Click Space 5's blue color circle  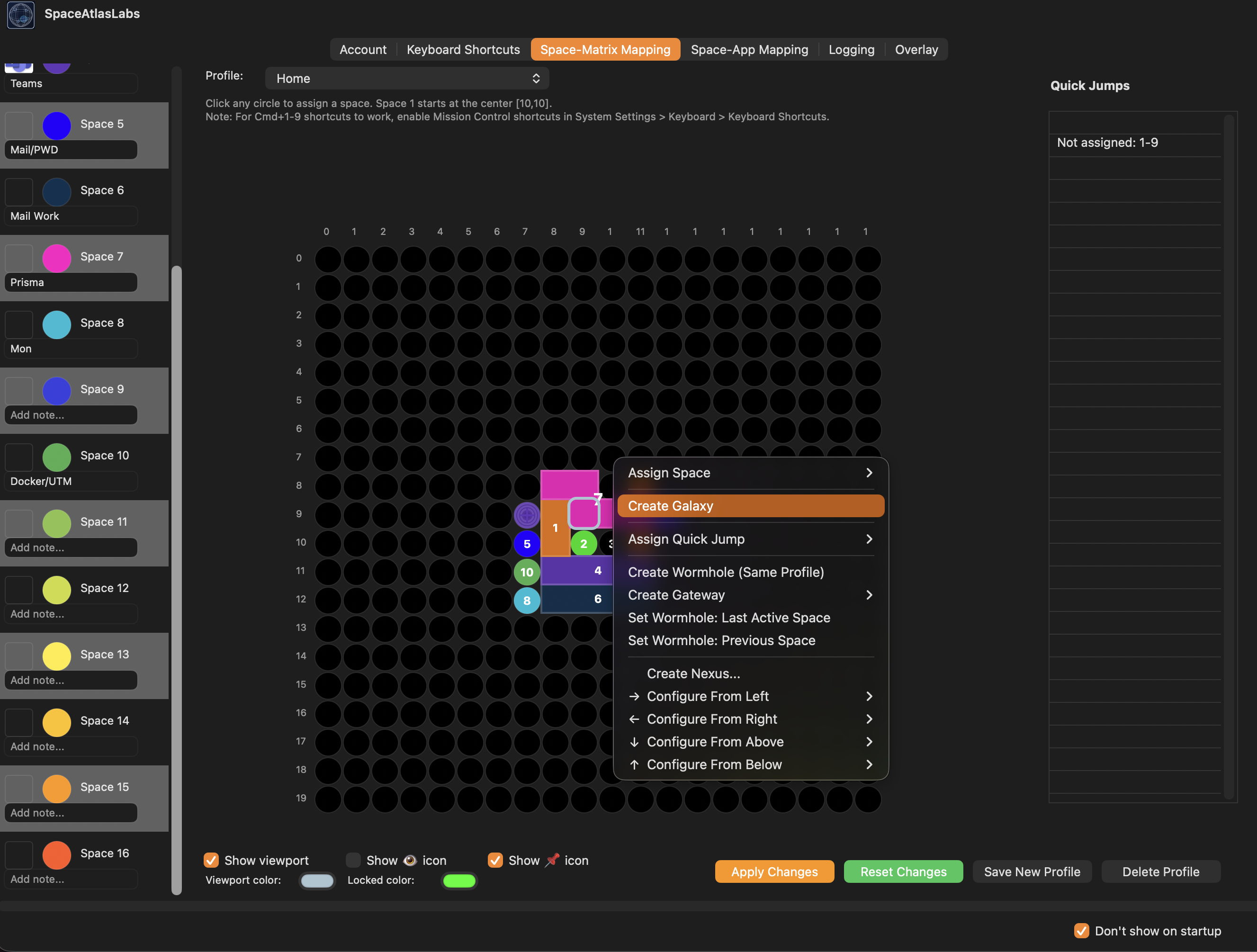tap(56, 126)
